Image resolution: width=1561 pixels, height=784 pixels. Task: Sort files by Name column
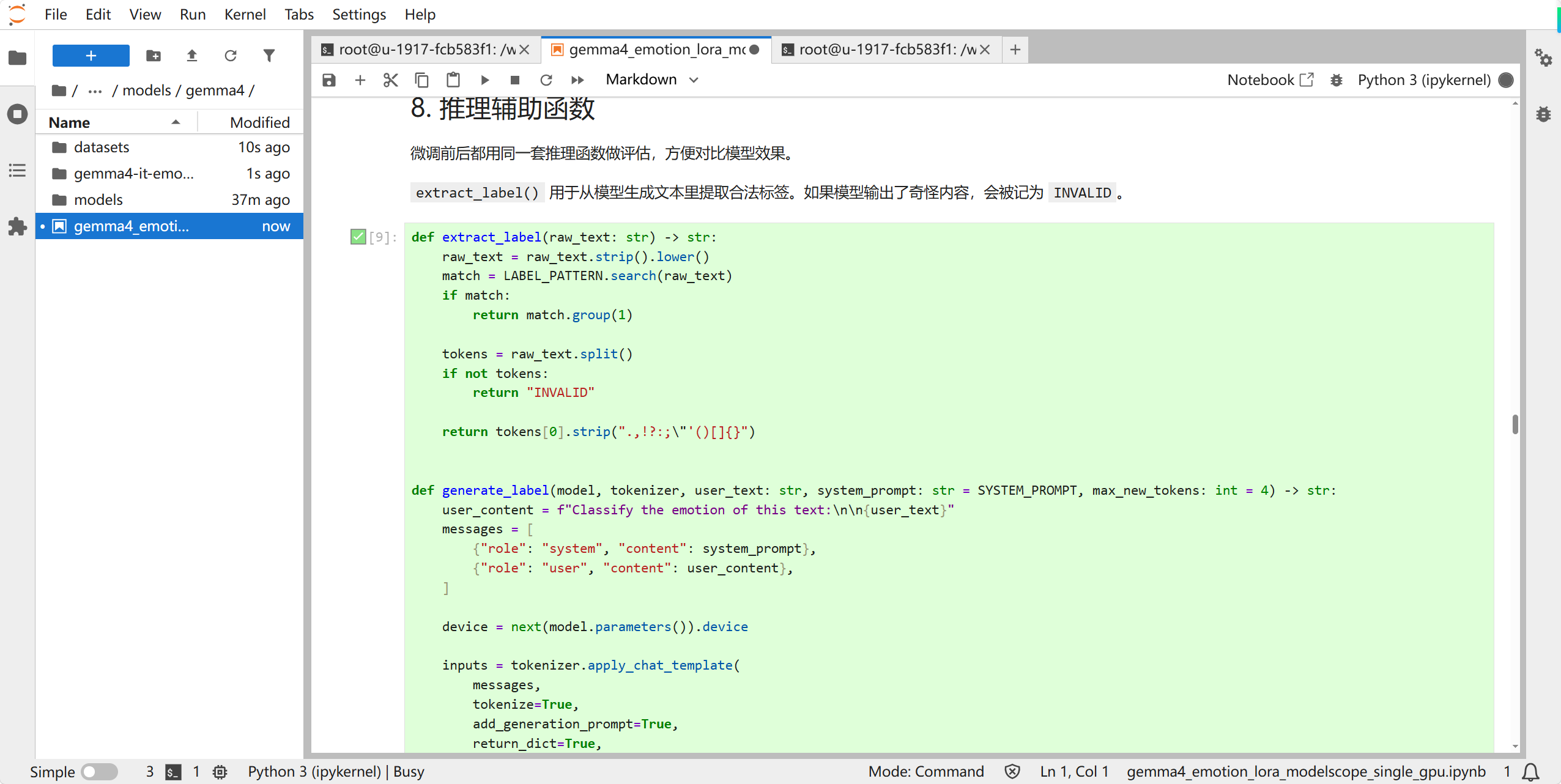(x=116, y=122)
